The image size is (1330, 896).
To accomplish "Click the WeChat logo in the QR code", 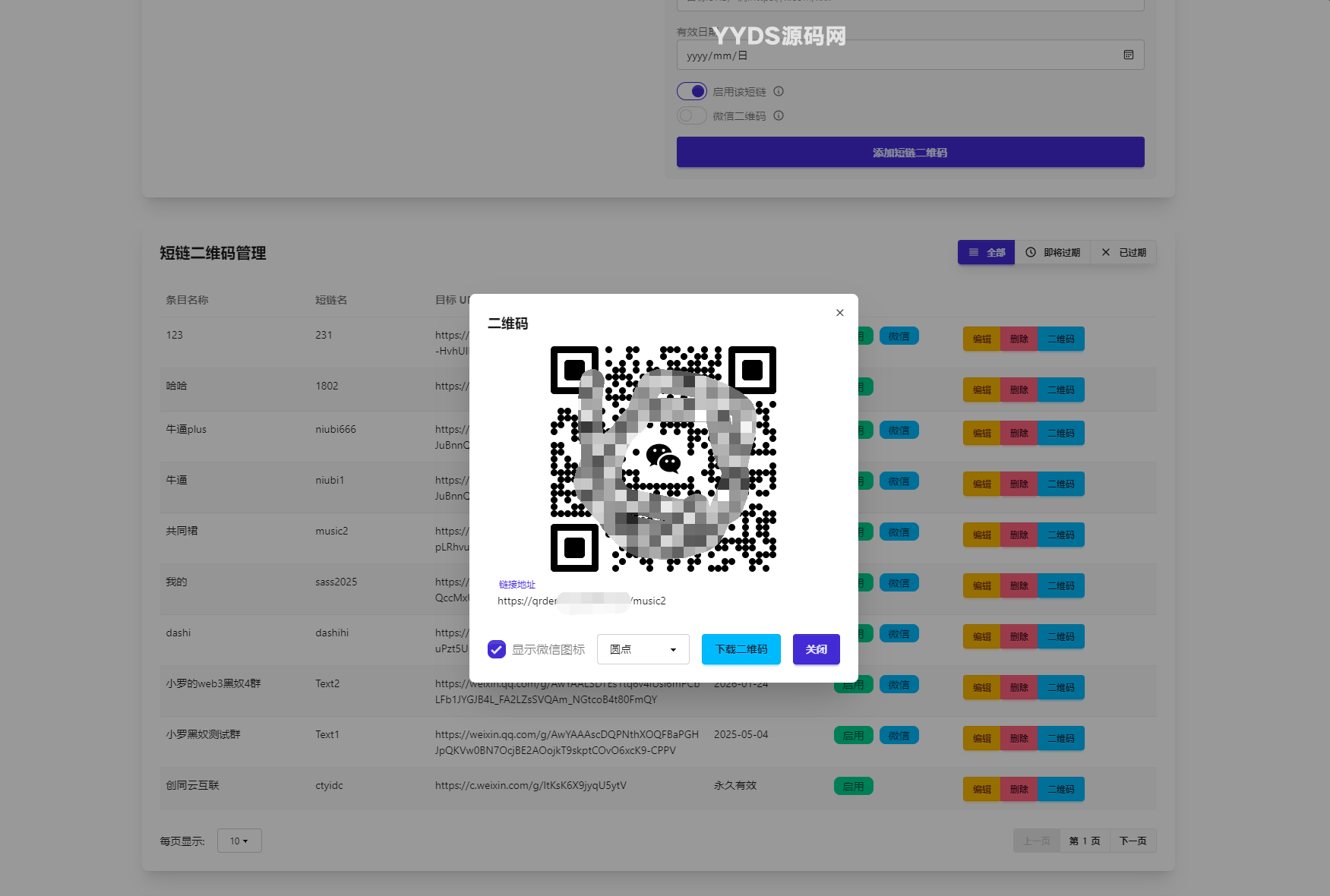I will (x=662, y=458).
